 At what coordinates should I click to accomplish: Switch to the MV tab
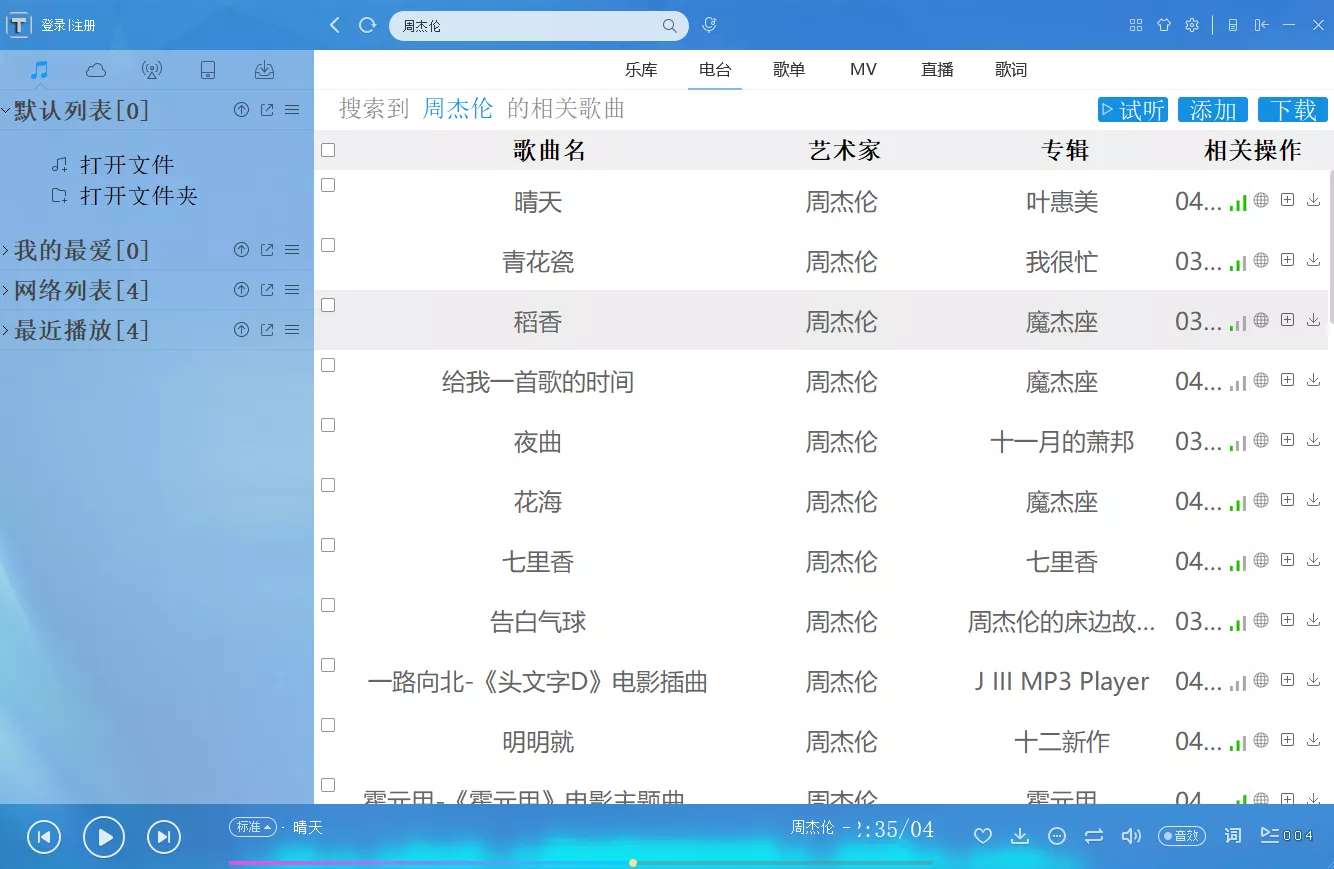[x=863, y=70]
